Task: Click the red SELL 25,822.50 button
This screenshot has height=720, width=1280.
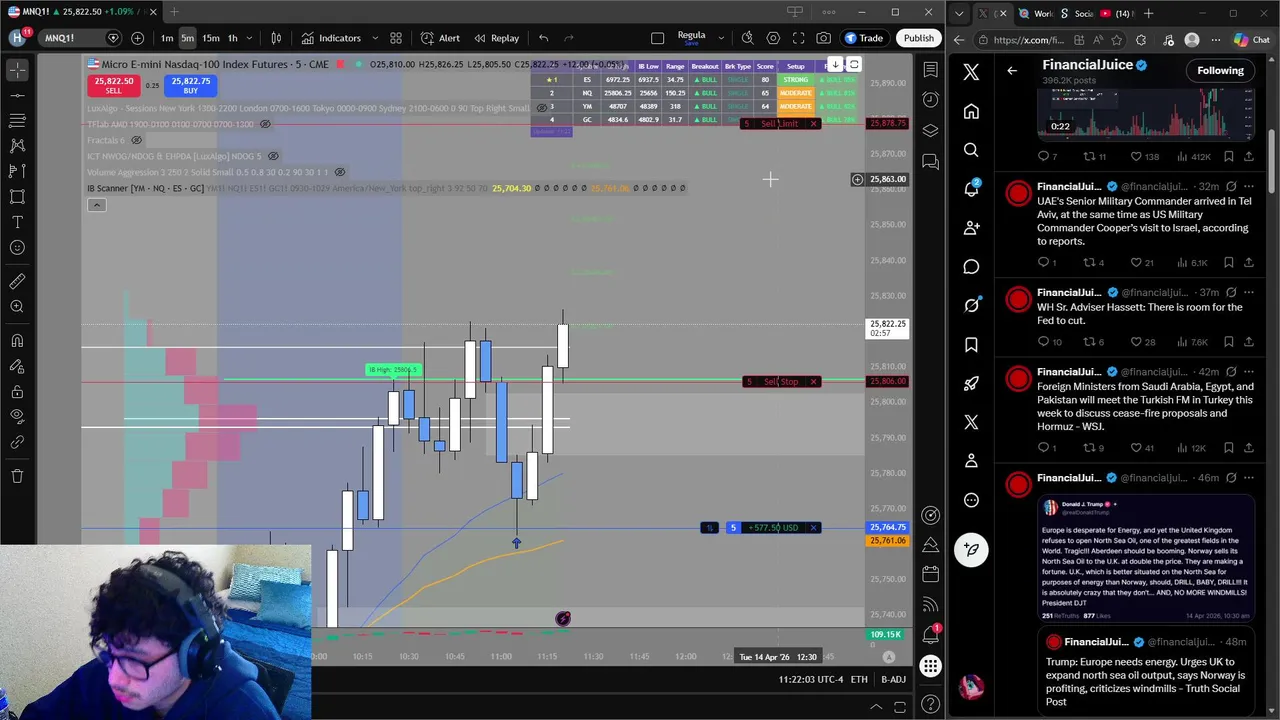Action: click(113, 86)
